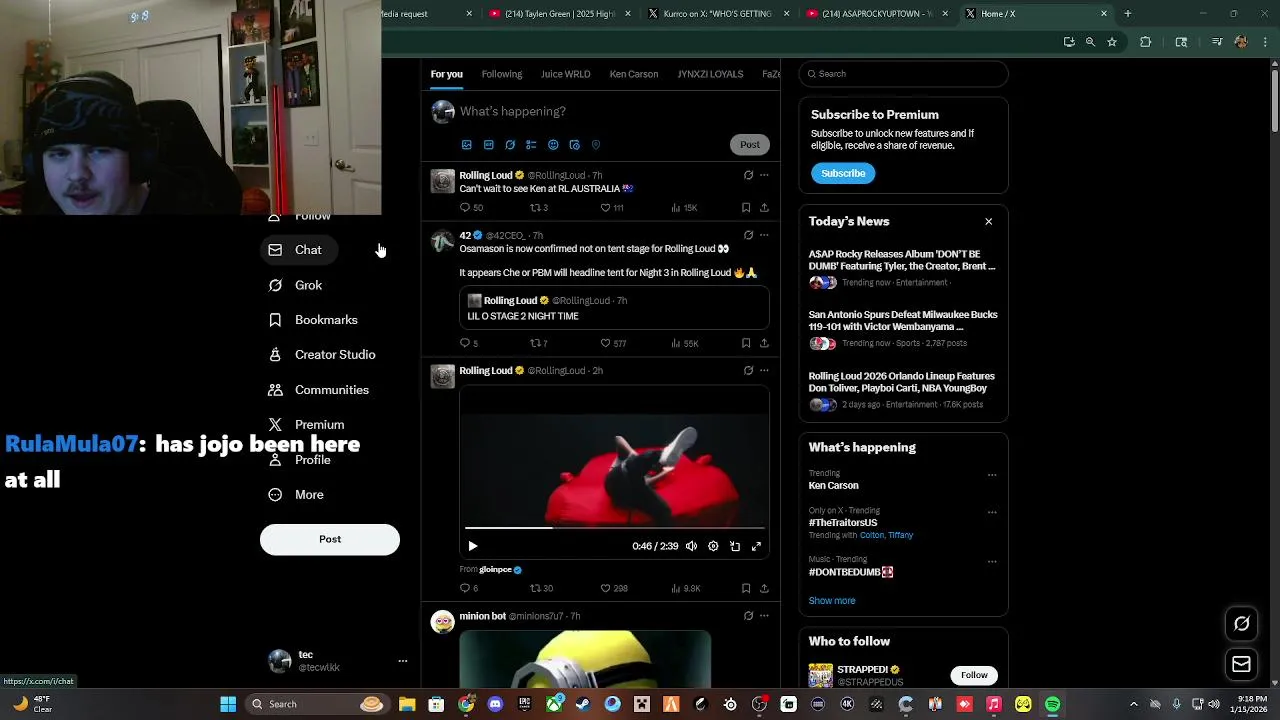This screenshot has width=1280, height=720.
Task: Add a GIF to the new post
Action: pos(488,145)
